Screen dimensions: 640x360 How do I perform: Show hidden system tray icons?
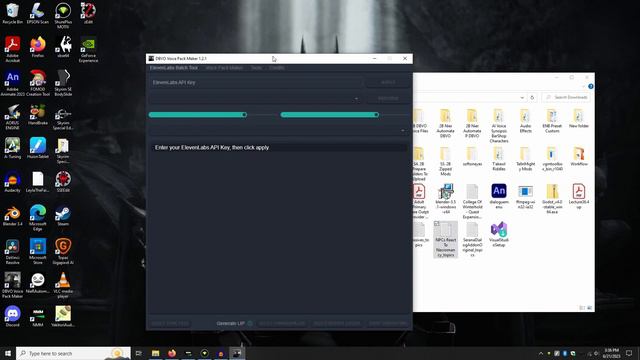[541, 353]
